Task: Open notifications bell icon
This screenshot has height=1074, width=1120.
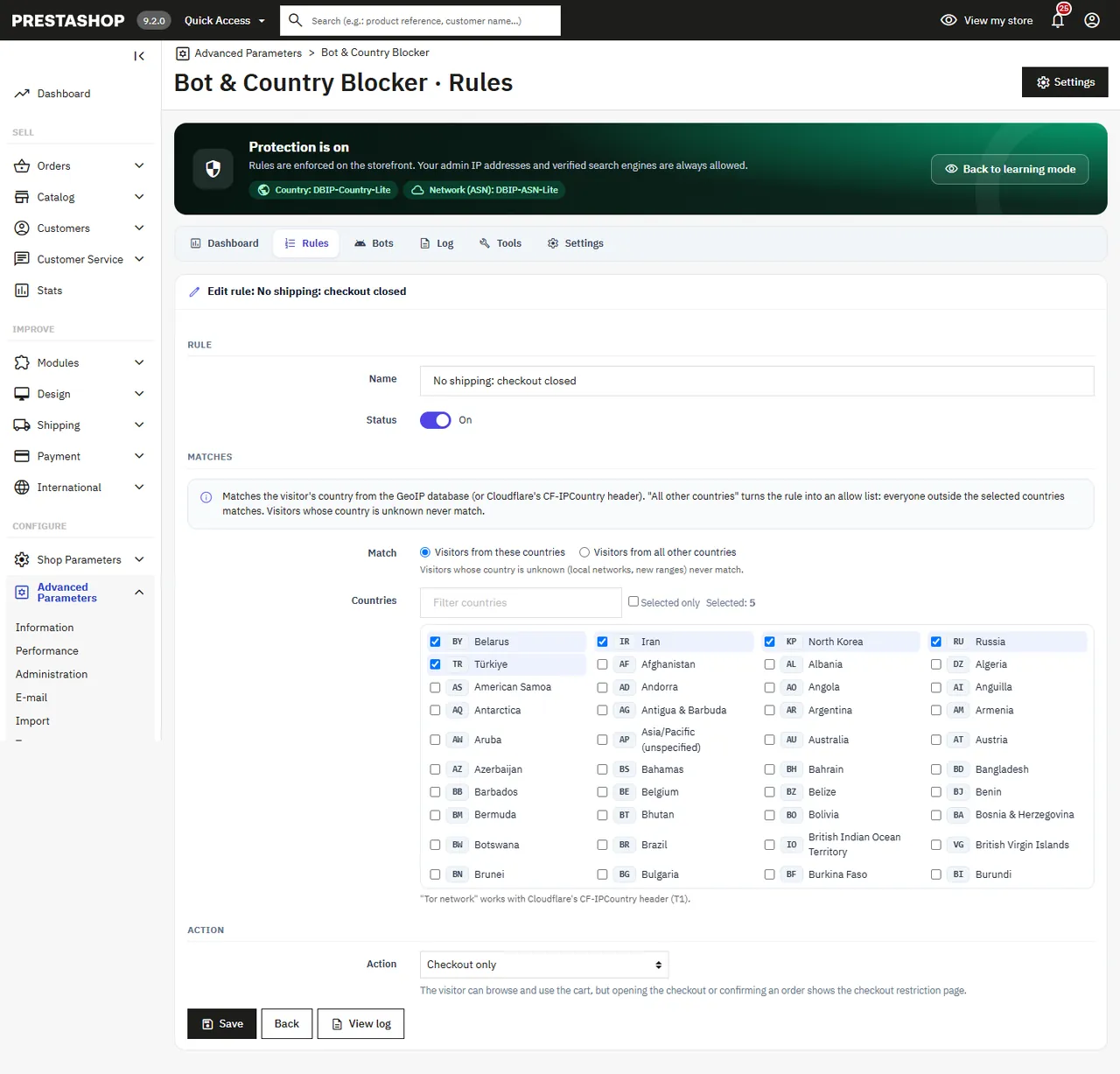Action: tap(1058, 20)
